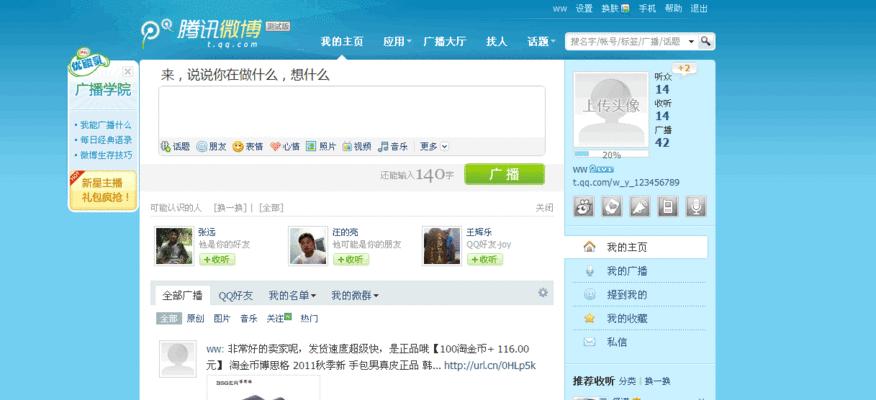Follow 汪的亮 with 收听 button

pos(351,259)
